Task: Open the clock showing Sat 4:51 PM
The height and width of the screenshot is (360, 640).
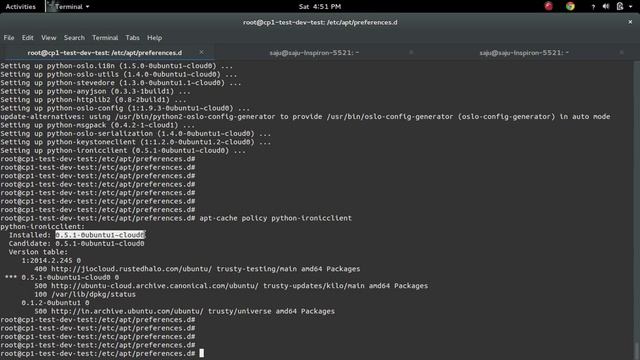Action: [320, 7]
